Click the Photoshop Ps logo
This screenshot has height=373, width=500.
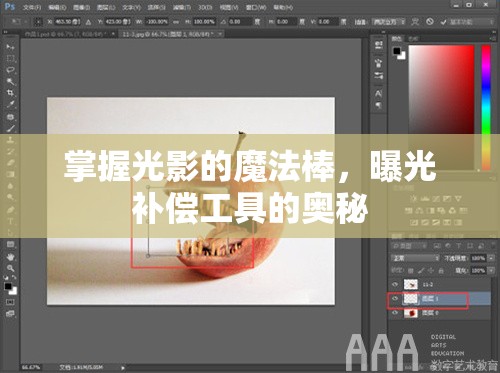coord(10,7)
